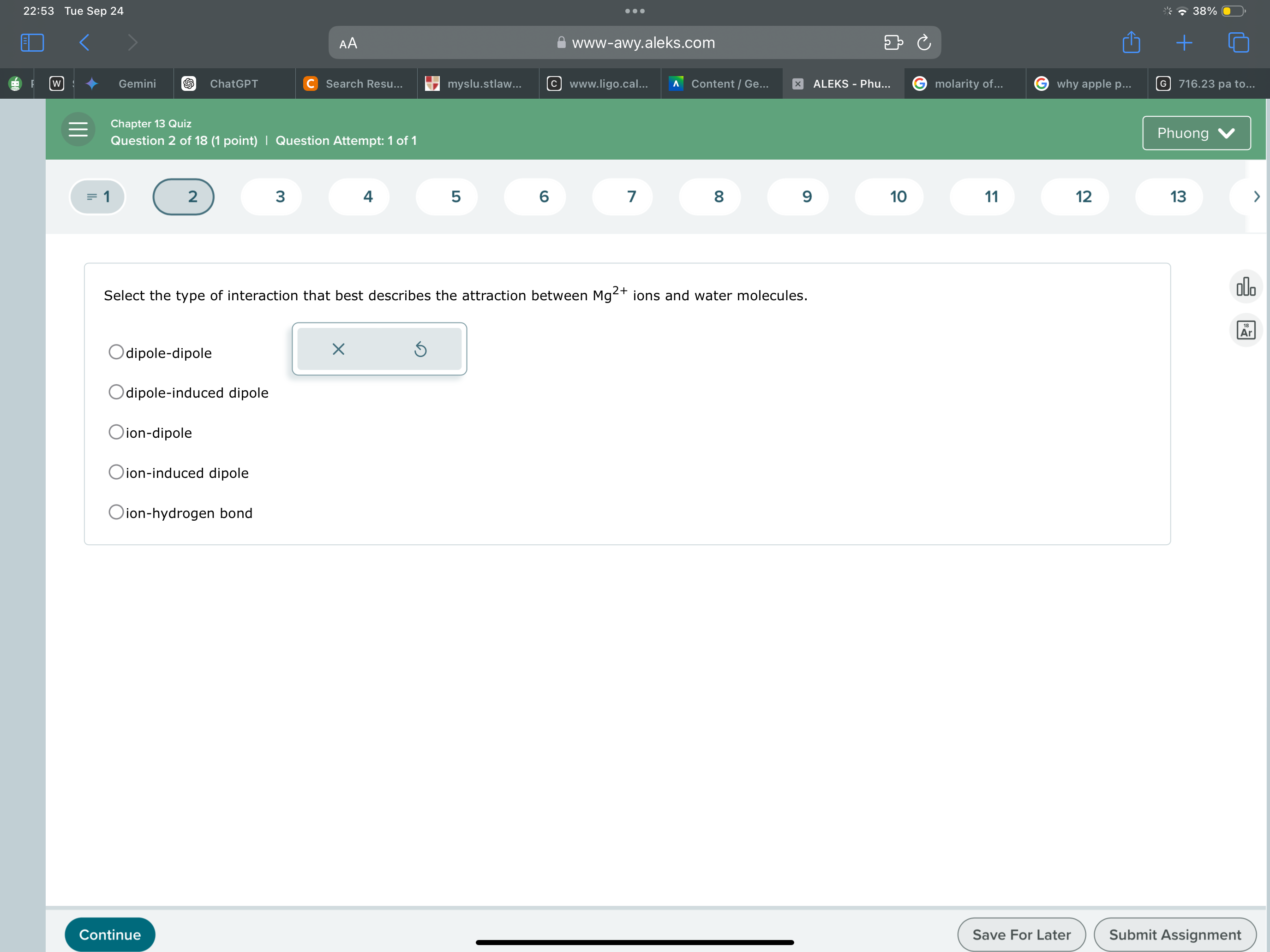This screenshot has height=952, width=1270.
Task: Select the ion-dipole radio option
Action: coord(117,432)
